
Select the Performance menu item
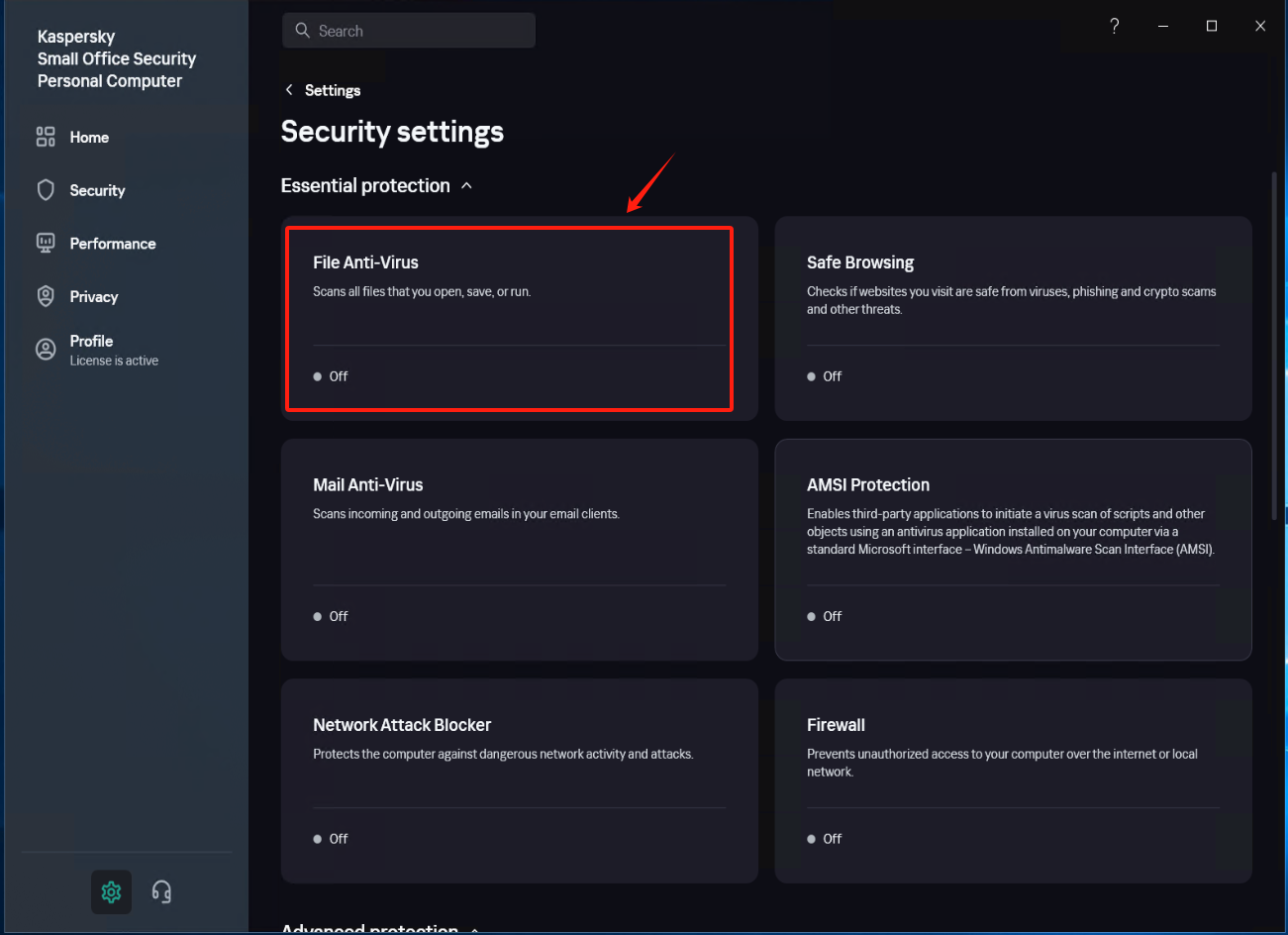(113, 244)
